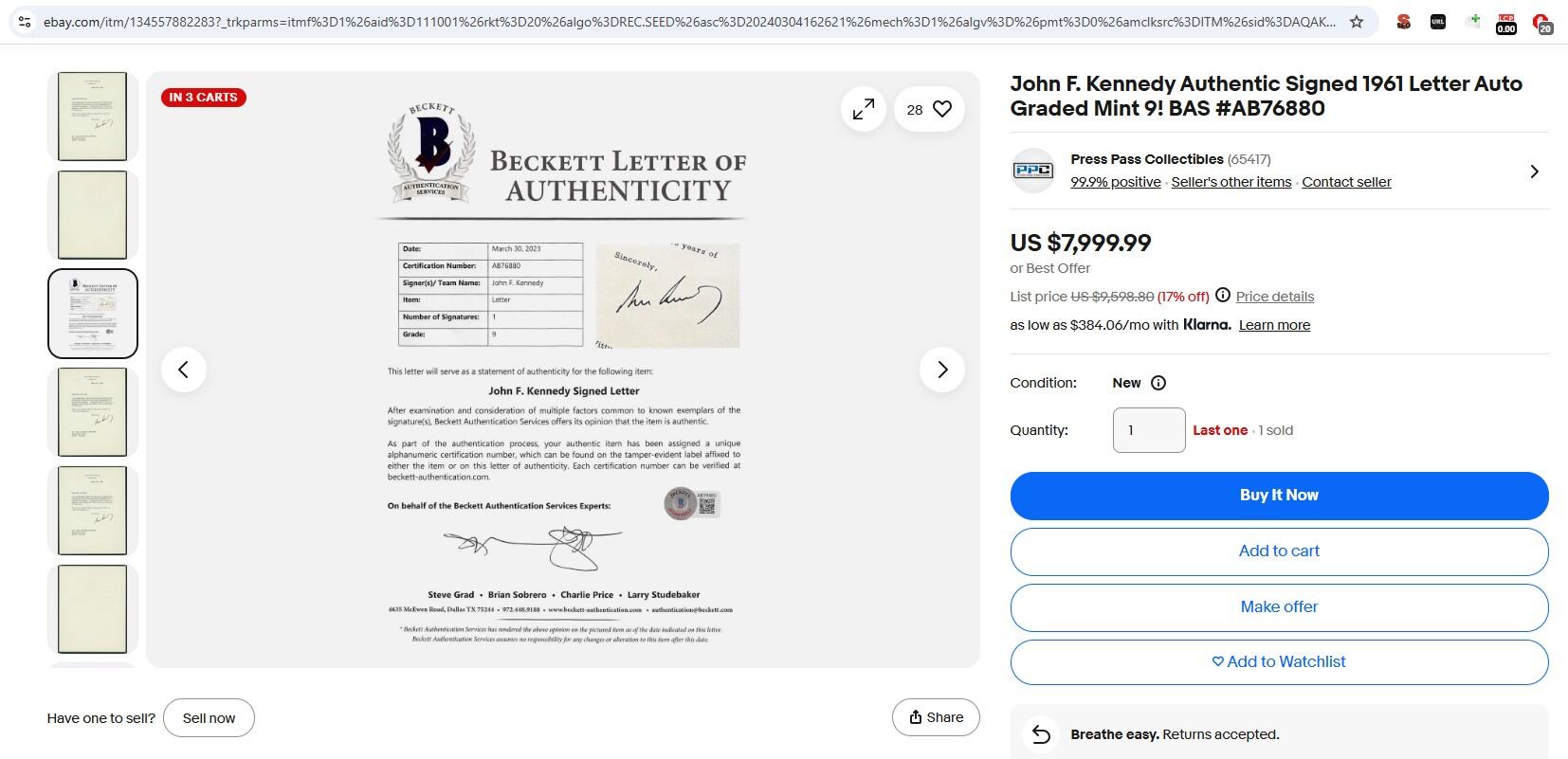Expand the listing image to full screen
Screen dimensions: 1568x759
[863, 110]
